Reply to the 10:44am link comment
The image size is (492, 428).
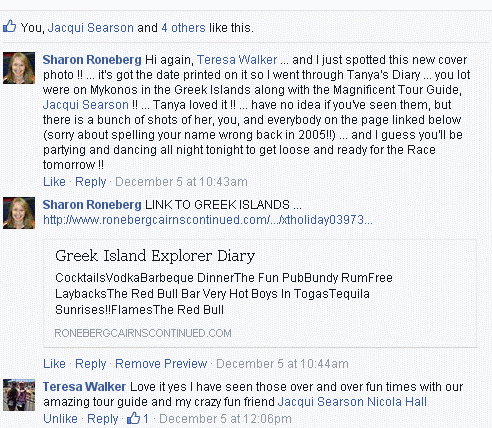pos(90,364)
